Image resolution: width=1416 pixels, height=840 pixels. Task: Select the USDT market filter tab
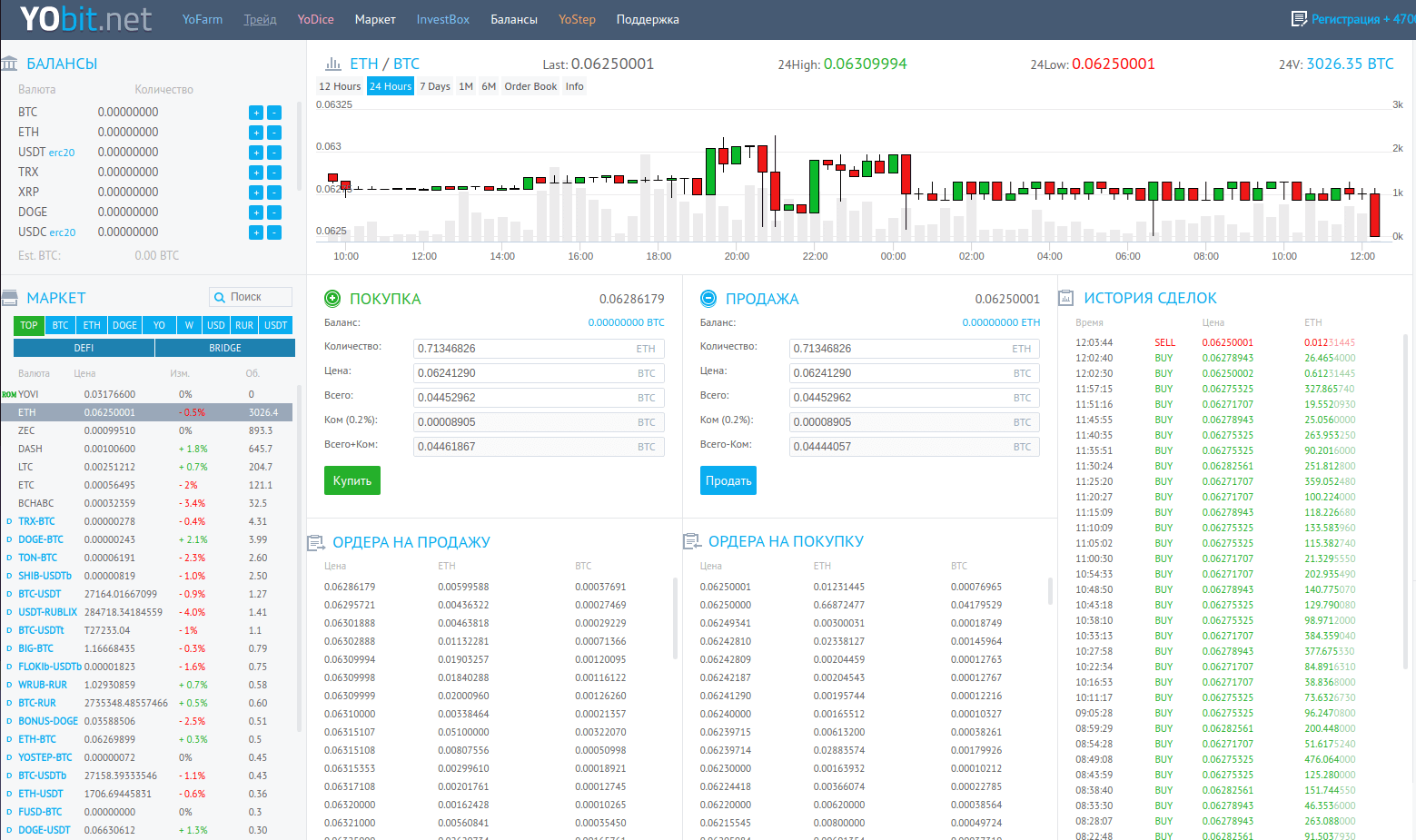275,325
